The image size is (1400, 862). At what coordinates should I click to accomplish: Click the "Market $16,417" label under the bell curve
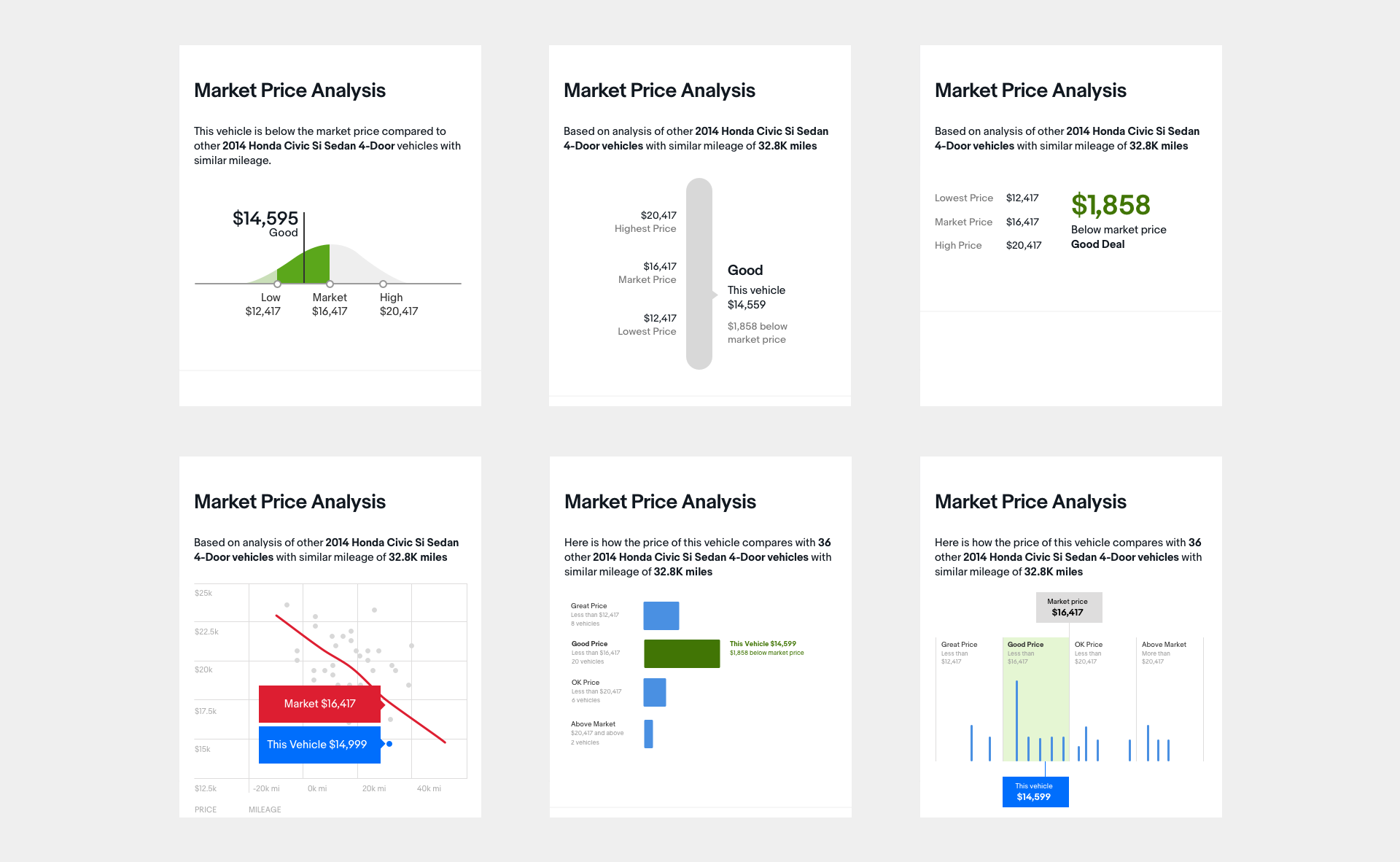pos(330,304)
